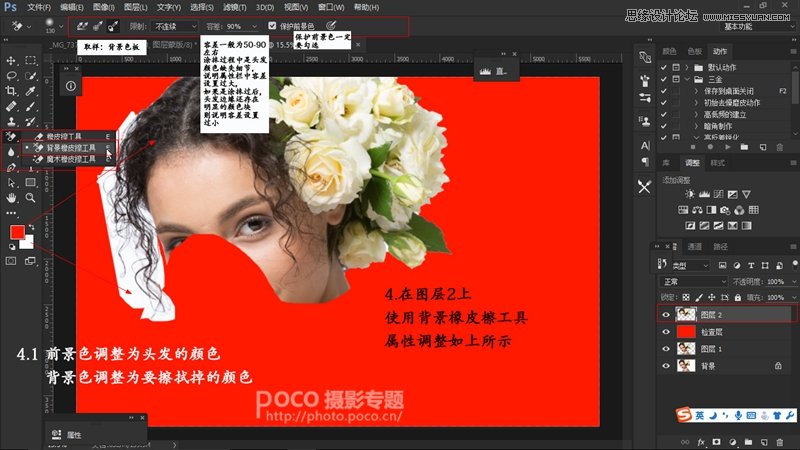Select the Blur (water drop) tool

tap(11, 152)
